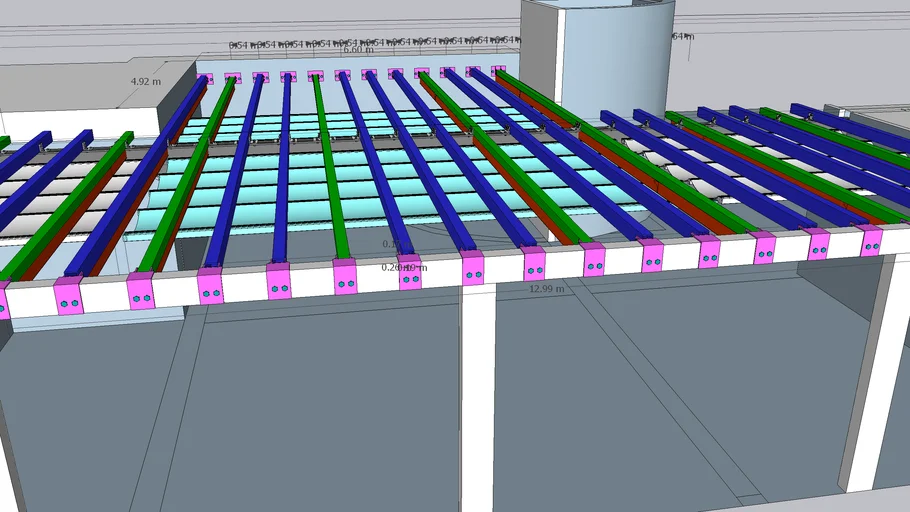This screenshot has width=910, height=512.
Task: Select the cylindrical tower at the top
Action: [x=598, y=48]
